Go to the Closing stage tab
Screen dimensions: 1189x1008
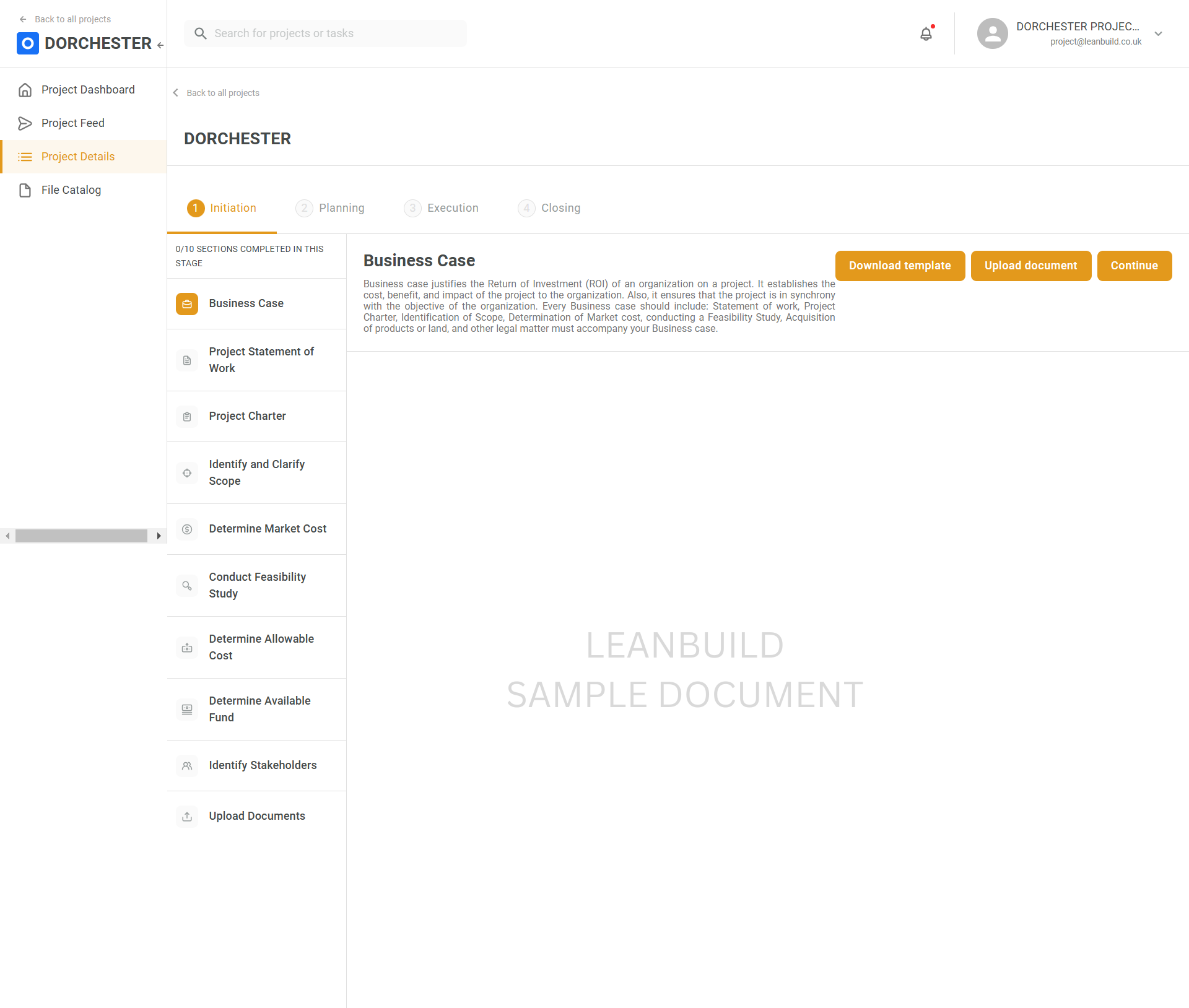(x=549, y=208)
